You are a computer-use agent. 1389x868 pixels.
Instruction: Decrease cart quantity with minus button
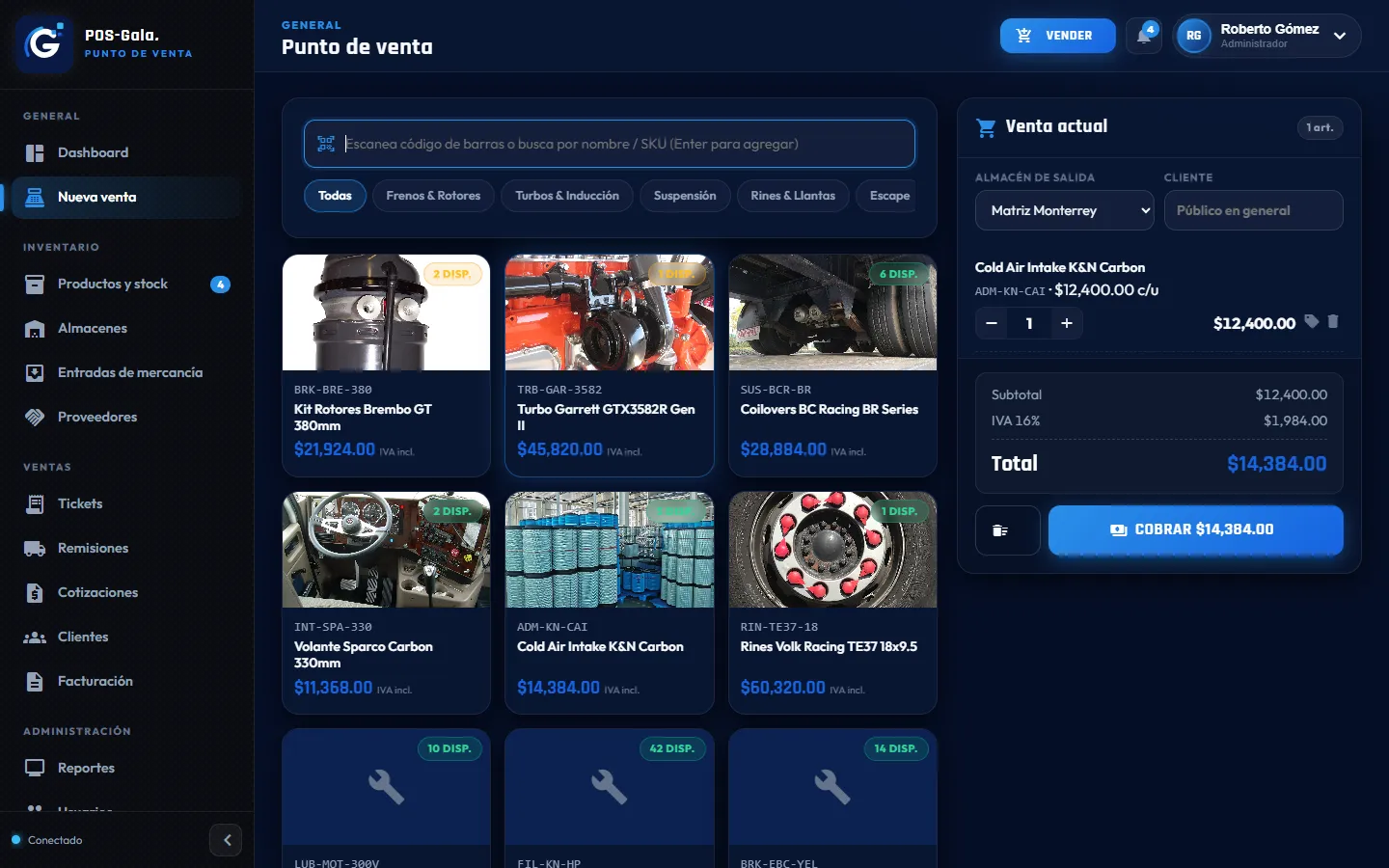[992, 323]
